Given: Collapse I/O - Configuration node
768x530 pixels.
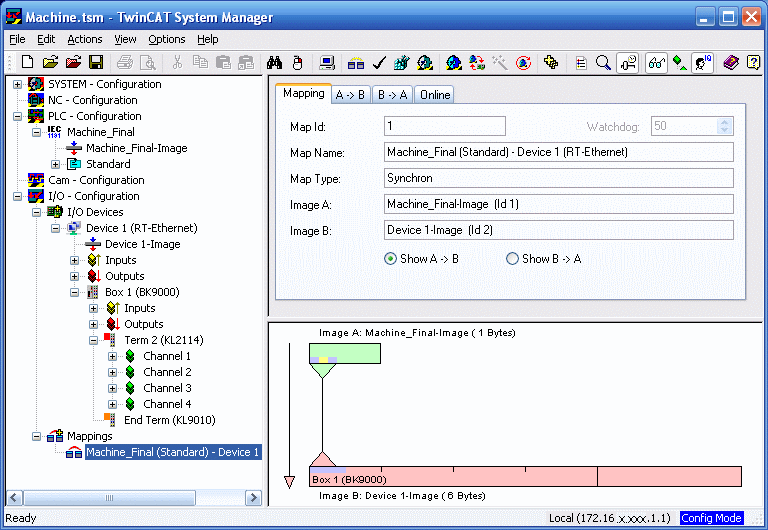Looking at the screenshot, I should coord(18,196).
